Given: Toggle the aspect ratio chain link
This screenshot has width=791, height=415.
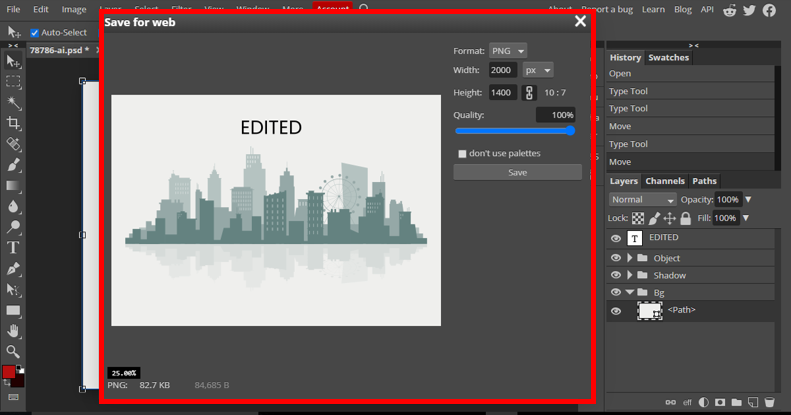Looking at the screenshot, I should click(529, 93).
